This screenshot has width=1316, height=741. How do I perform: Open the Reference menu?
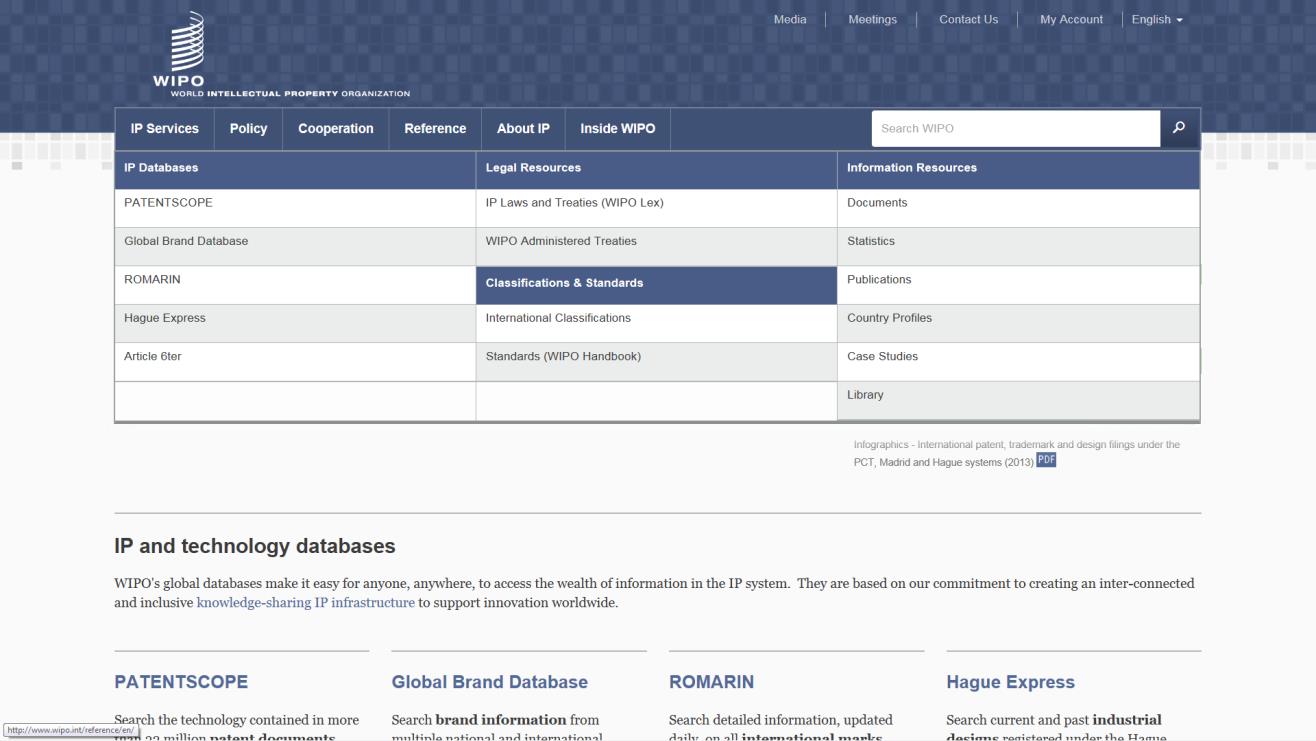coord(435,129)
